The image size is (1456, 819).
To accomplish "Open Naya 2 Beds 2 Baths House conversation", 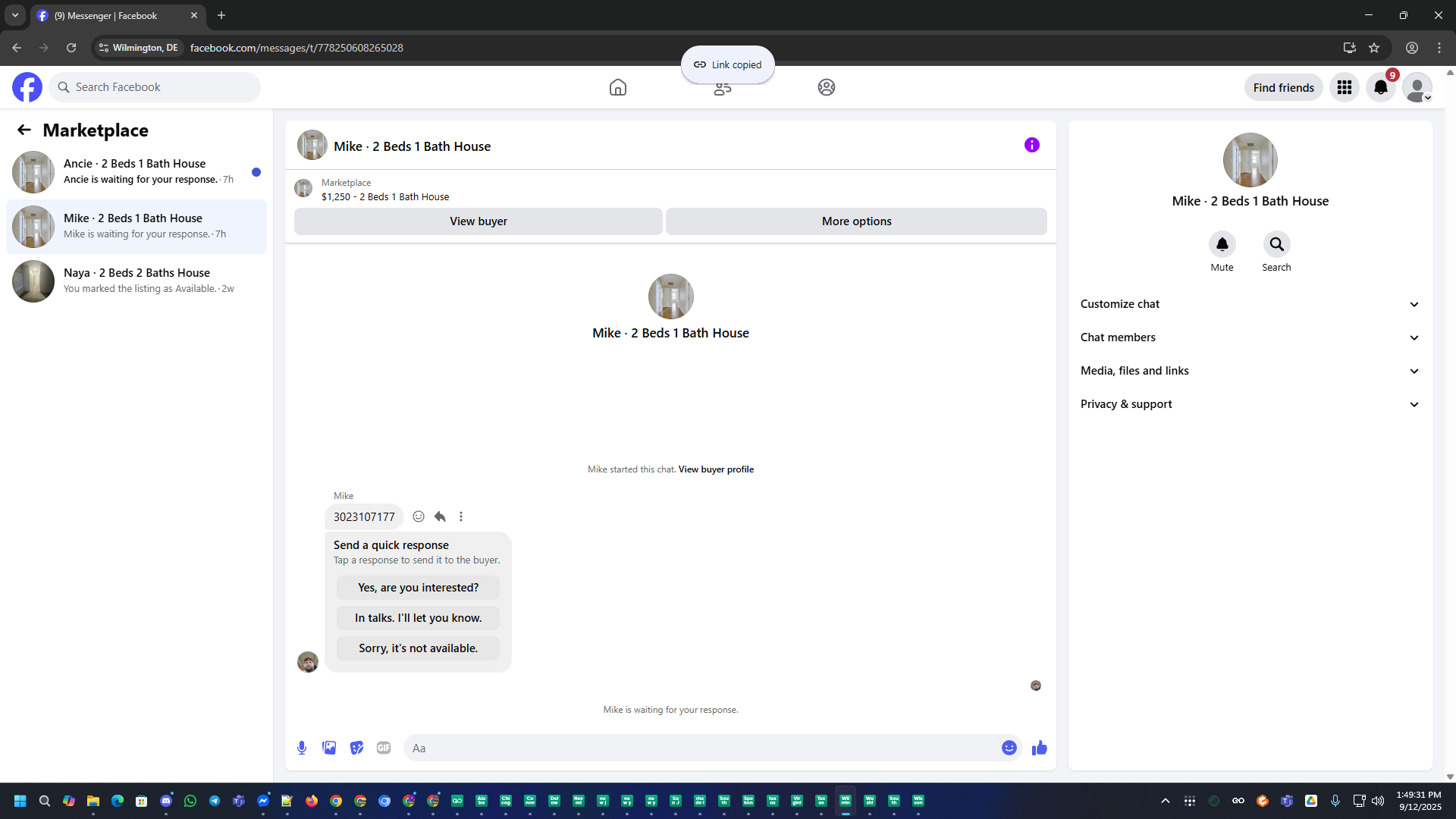I will [136, 281].
